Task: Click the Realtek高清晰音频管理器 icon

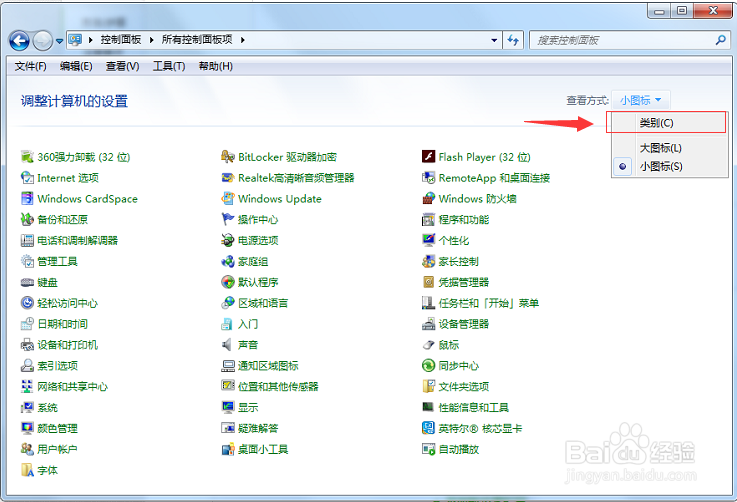Action: coord(228,178)
